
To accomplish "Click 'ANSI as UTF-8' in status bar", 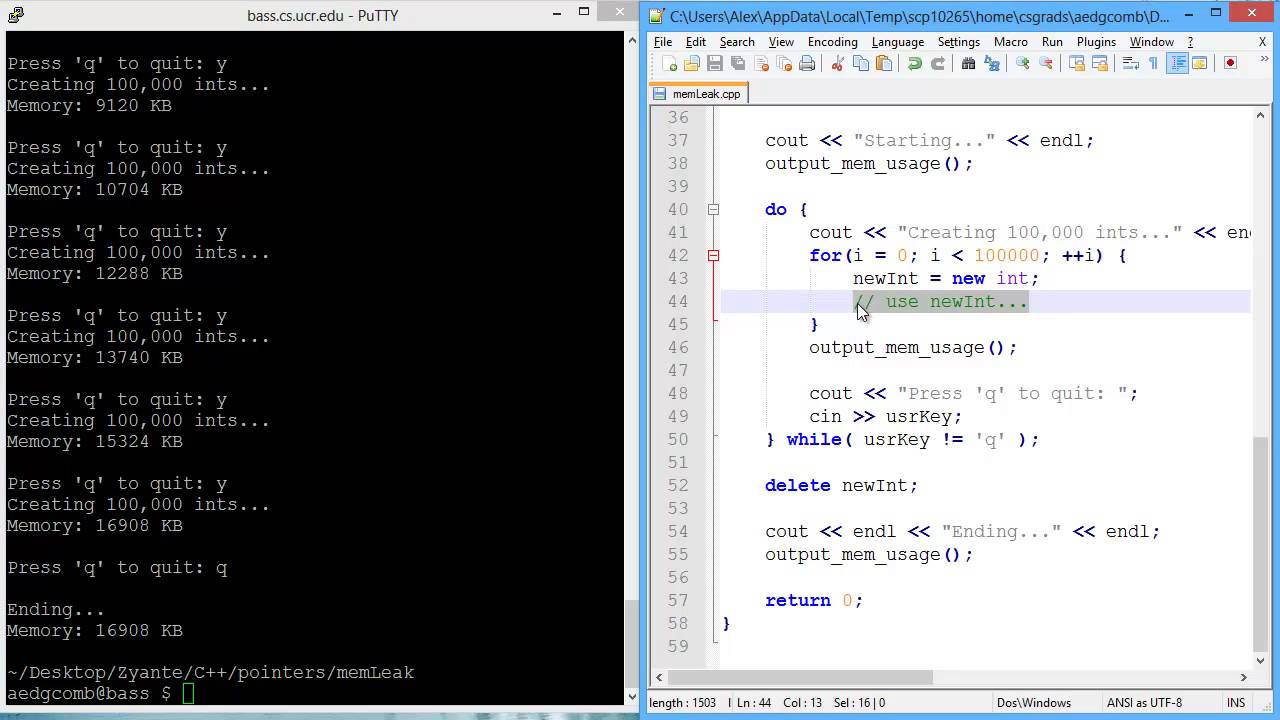I will (x=1144, y=703).
